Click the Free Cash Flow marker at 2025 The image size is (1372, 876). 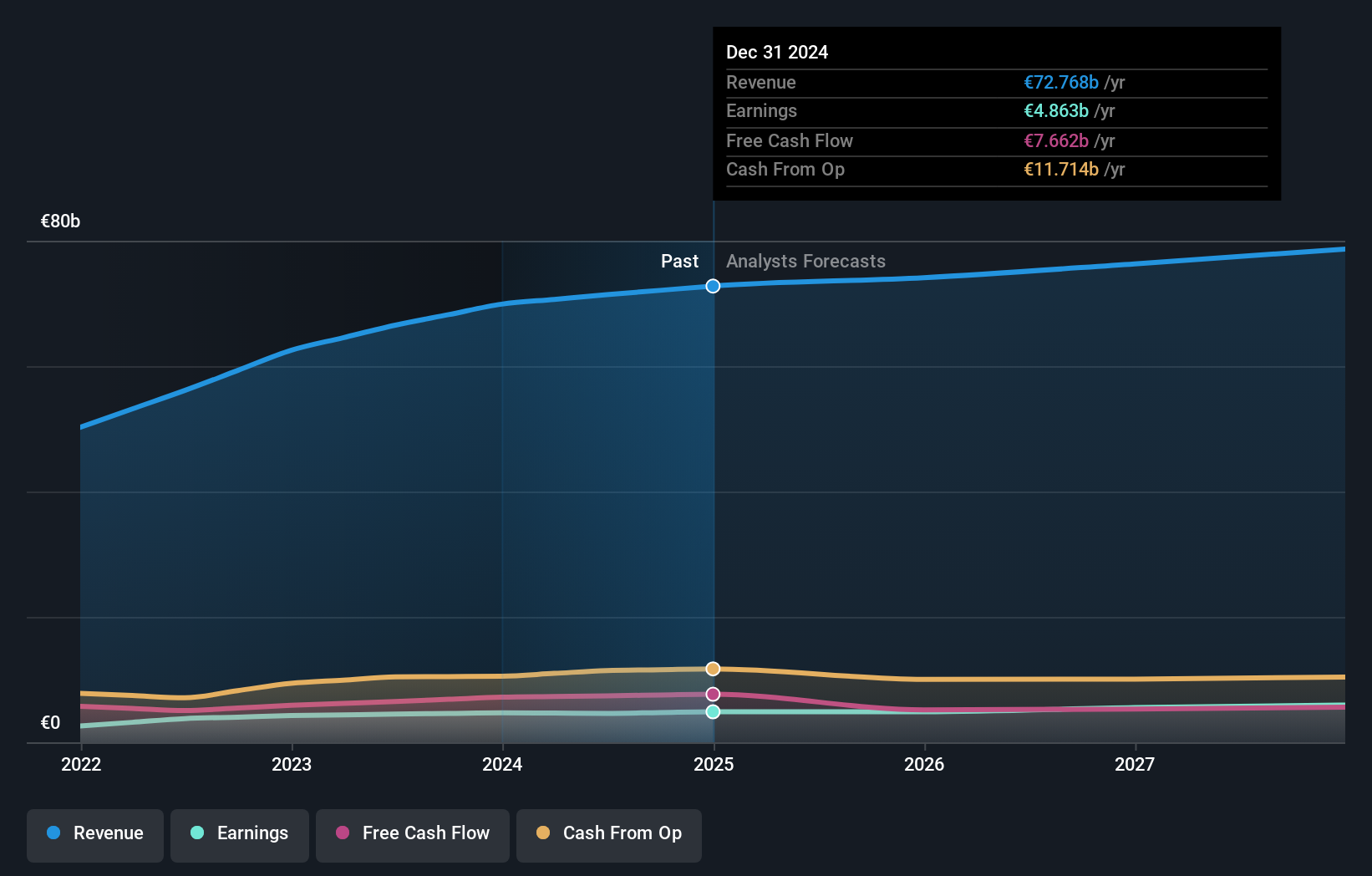[x=713, y=695]
